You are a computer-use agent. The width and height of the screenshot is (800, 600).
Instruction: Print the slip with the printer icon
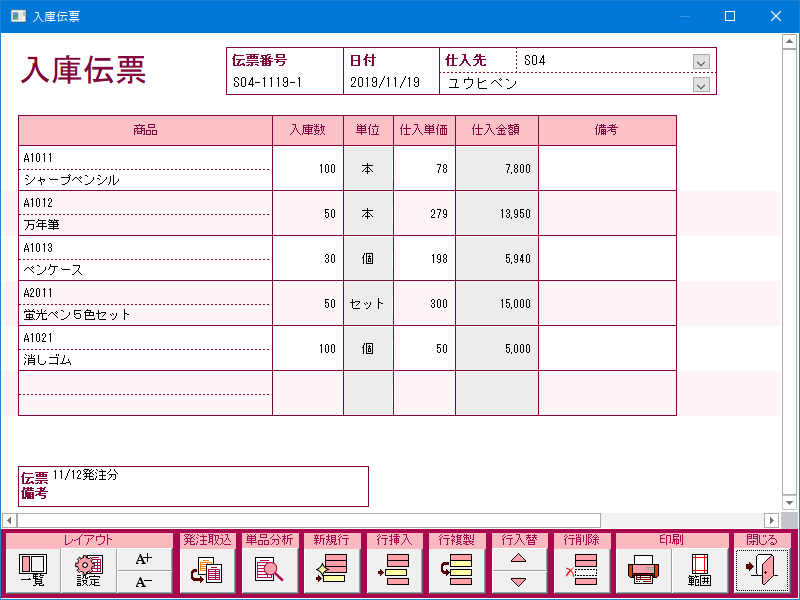click(643, 571)
